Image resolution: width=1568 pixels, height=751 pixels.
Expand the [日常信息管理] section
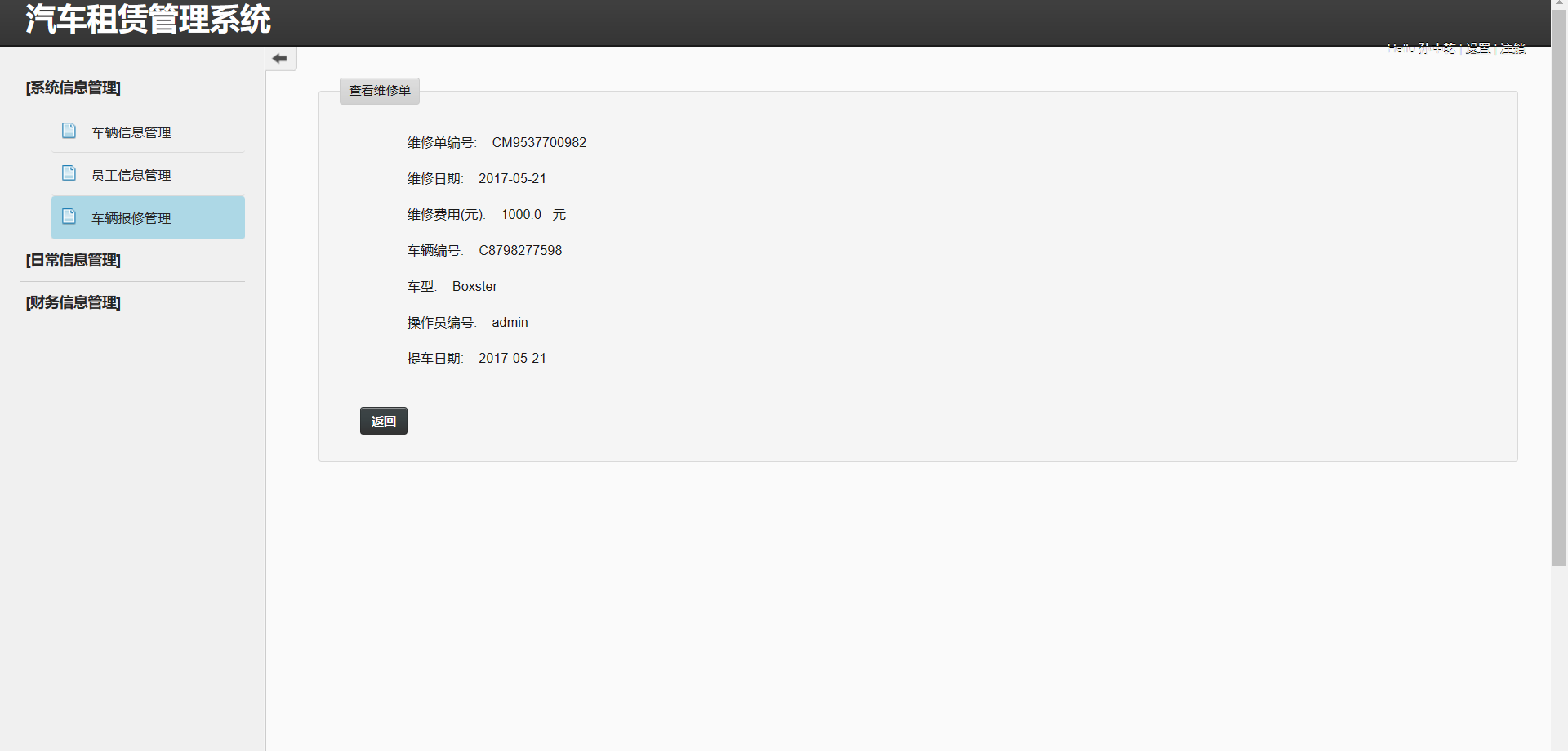coord(73,260)
